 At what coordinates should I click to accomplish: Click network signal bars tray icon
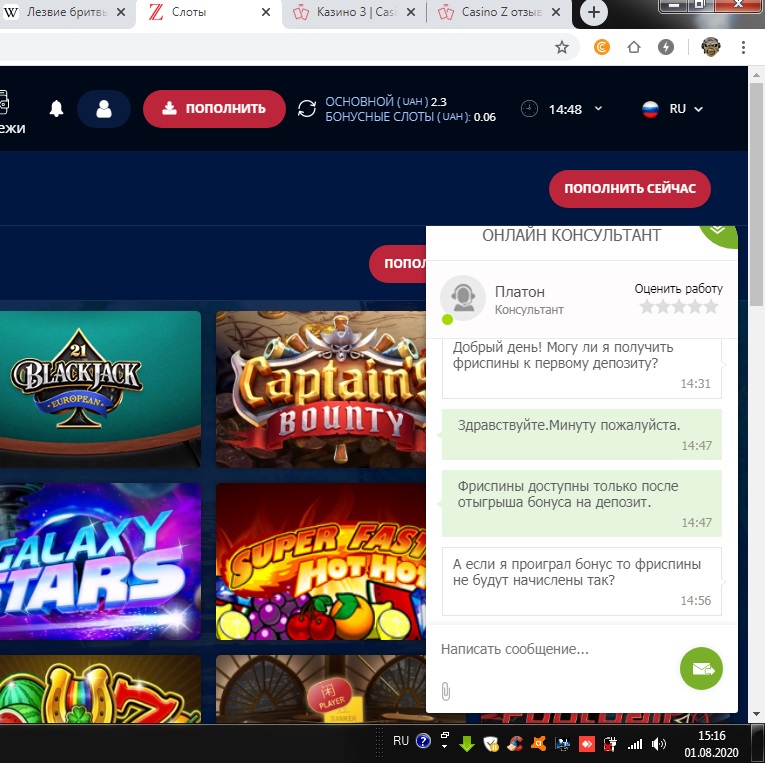pyautogui.click(x=634, y=743)
